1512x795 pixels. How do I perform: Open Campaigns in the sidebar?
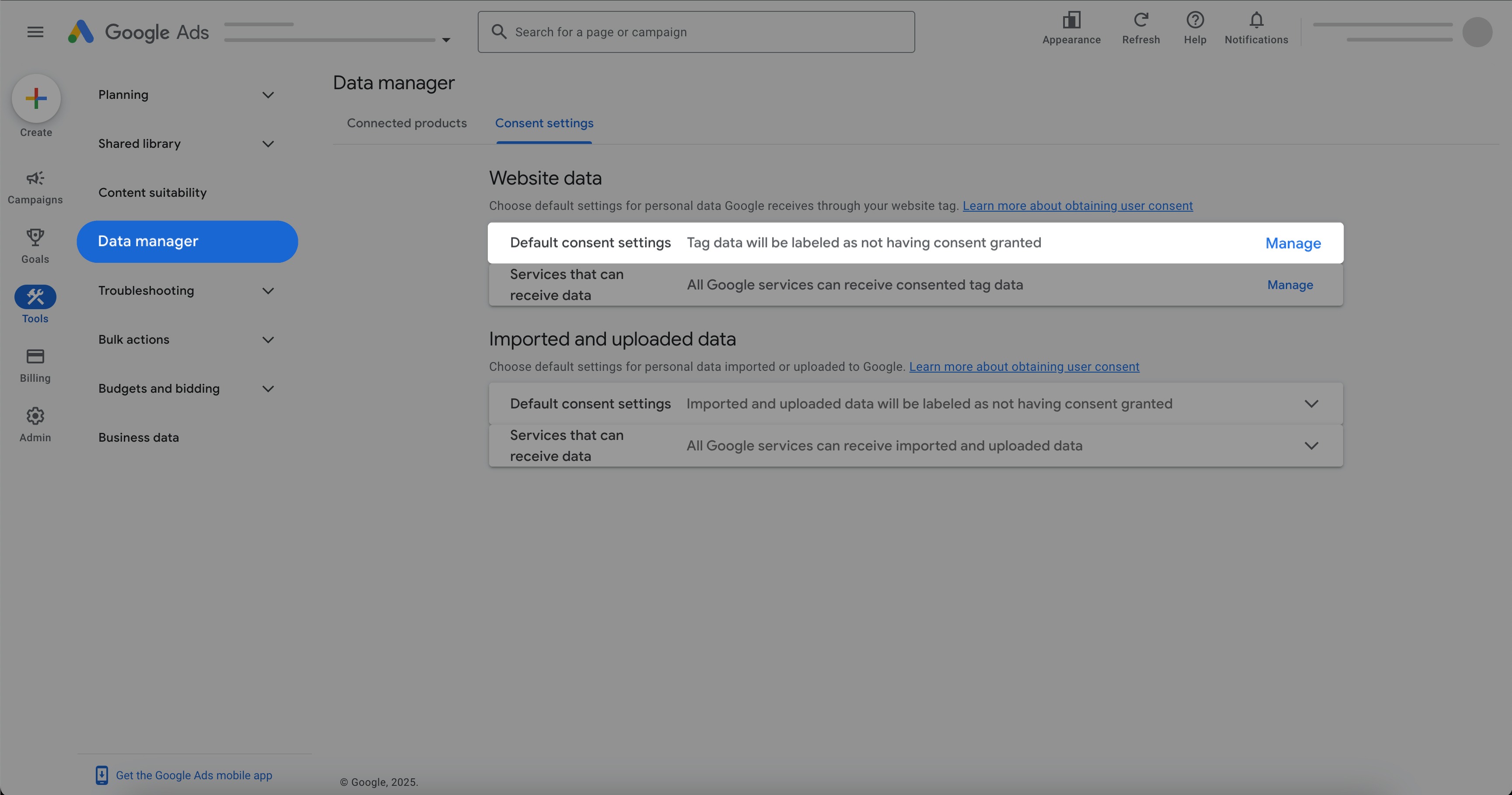pos(35,187)
